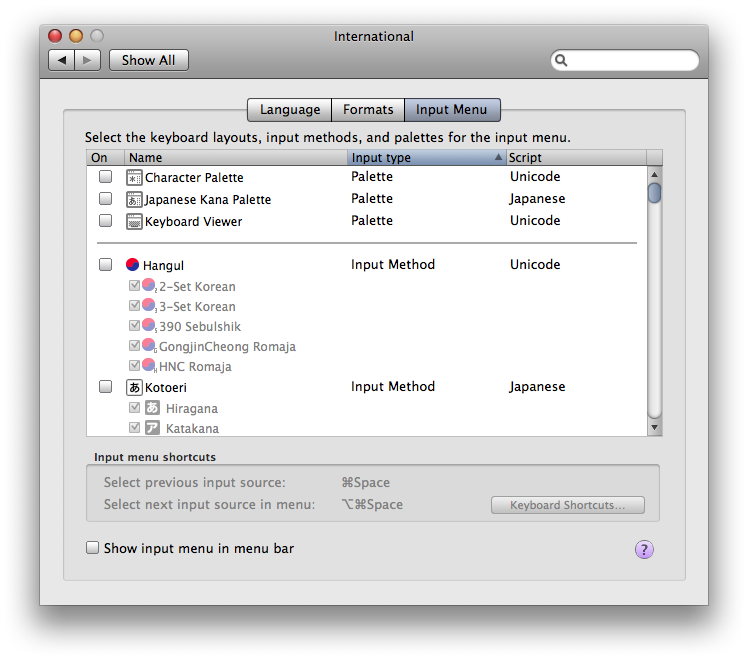Click the Kotoeri icon
748x660 pixels.
pos(134,388)
